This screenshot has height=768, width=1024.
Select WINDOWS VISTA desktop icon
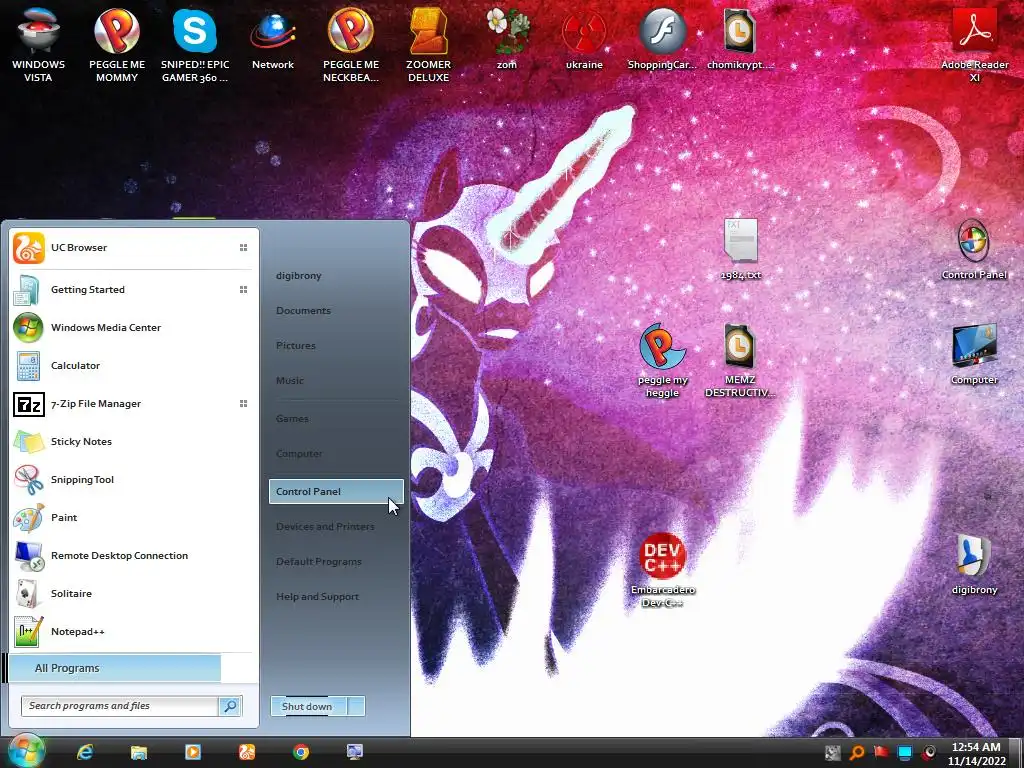tap(39, 44)
